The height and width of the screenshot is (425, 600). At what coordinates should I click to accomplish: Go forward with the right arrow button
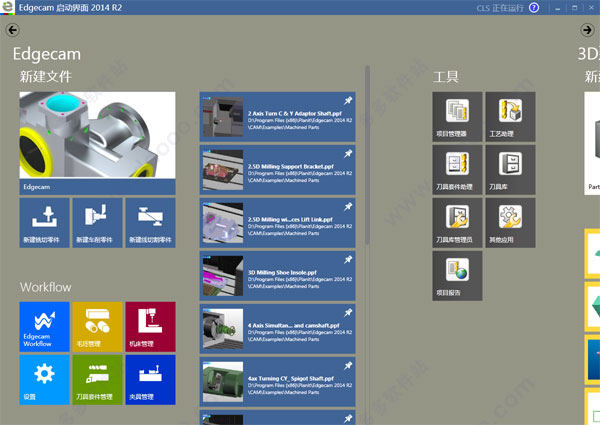[x=587, y=30]
